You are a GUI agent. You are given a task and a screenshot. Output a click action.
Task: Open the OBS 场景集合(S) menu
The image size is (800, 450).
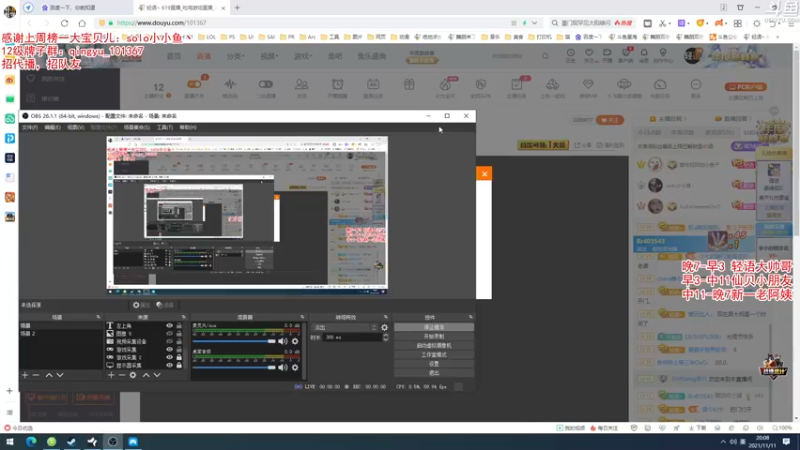click(137, 128)
